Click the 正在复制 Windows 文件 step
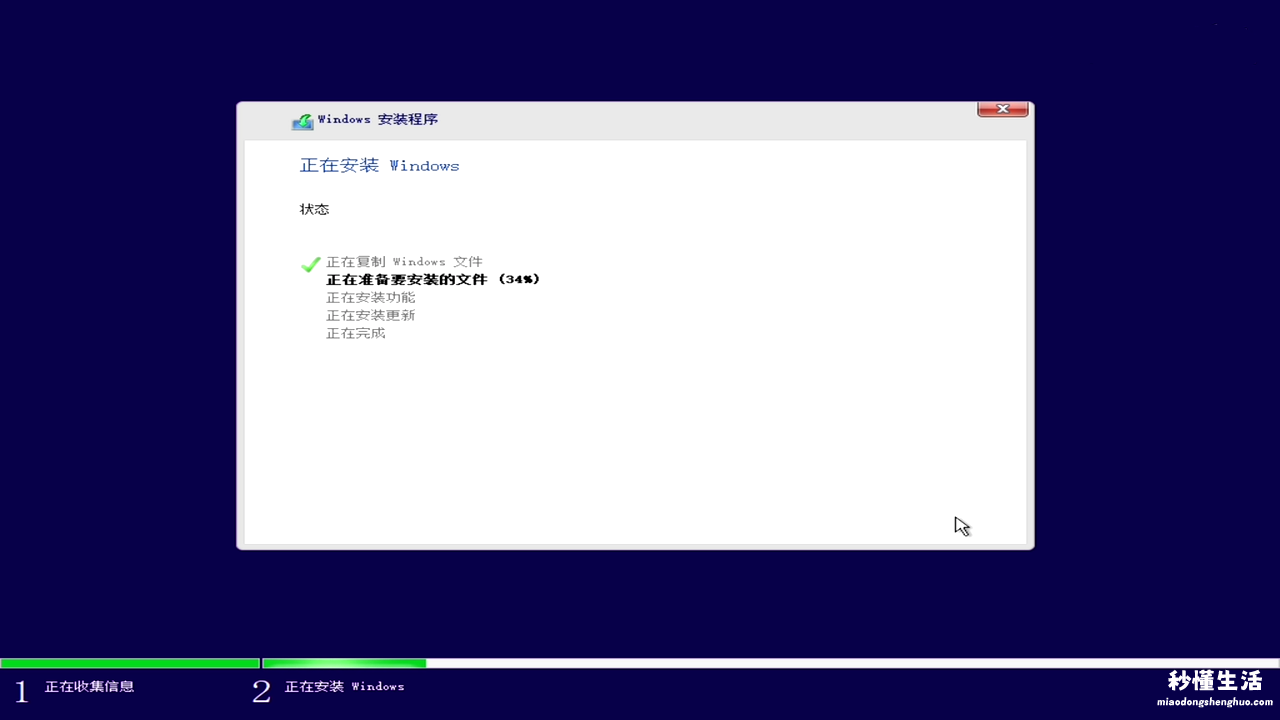1280x720 pixels. pos(404,262)
